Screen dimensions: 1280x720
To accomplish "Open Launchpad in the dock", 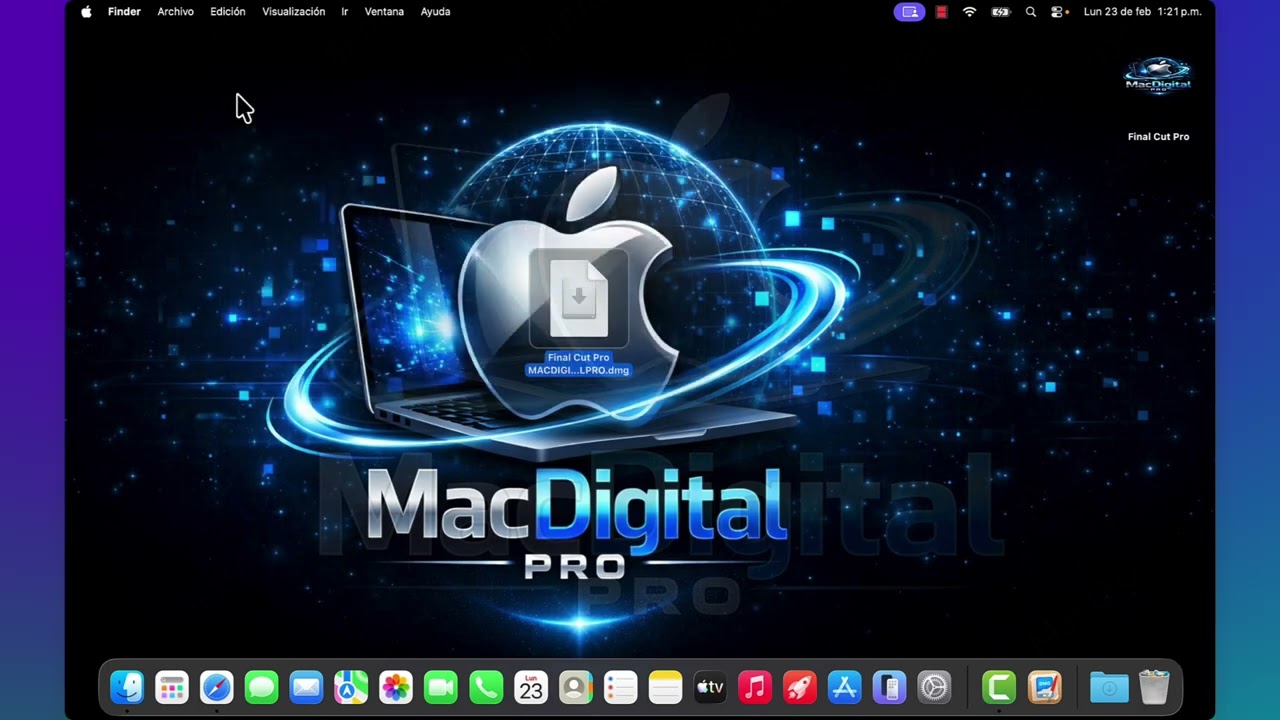I will click(172, 687).
